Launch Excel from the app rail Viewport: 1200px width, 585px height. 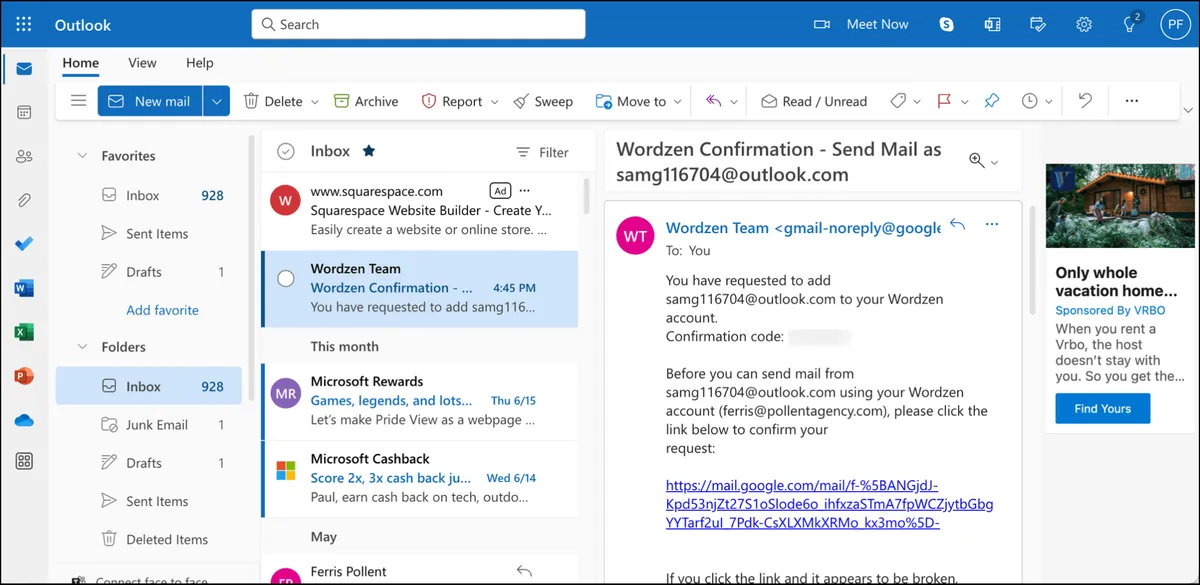[x=24, y=332]
